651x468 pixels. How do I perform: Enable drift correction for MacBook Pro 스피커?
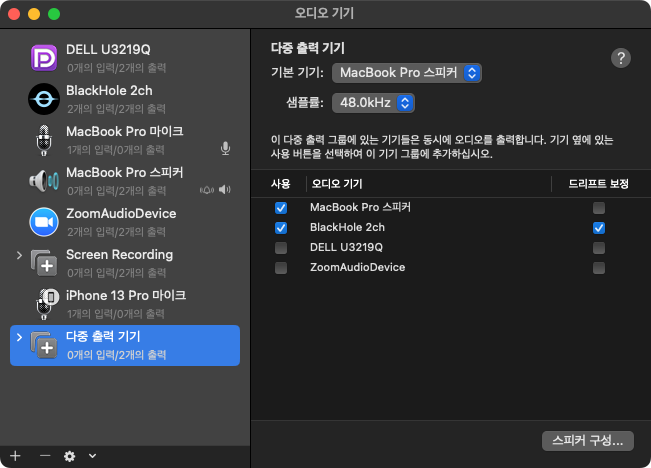pos(599,208)
